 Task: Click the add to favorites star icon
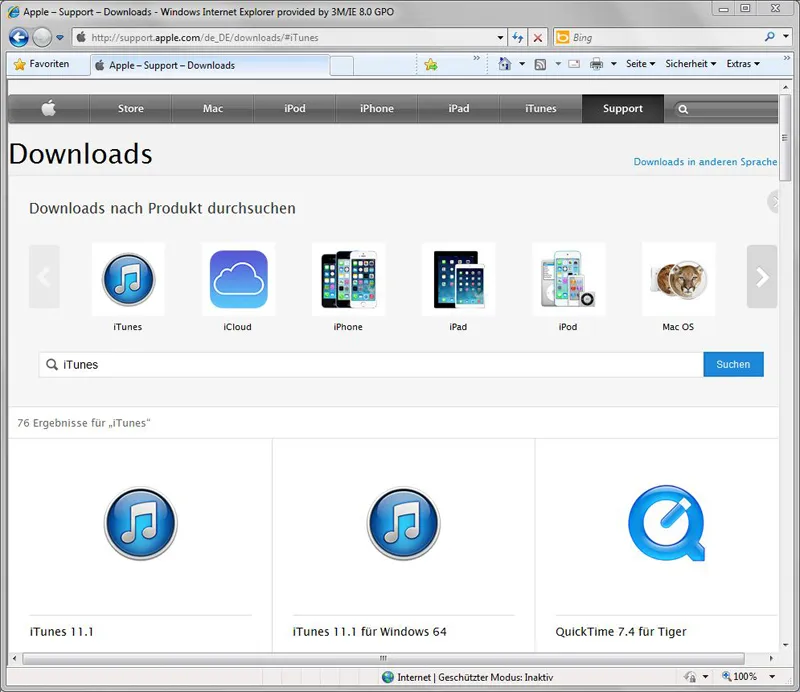tap(431, 64)
